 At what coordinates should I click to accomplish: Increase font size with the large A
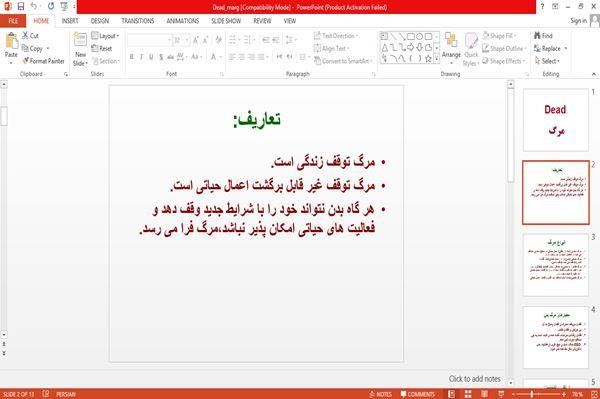point(196,40)
